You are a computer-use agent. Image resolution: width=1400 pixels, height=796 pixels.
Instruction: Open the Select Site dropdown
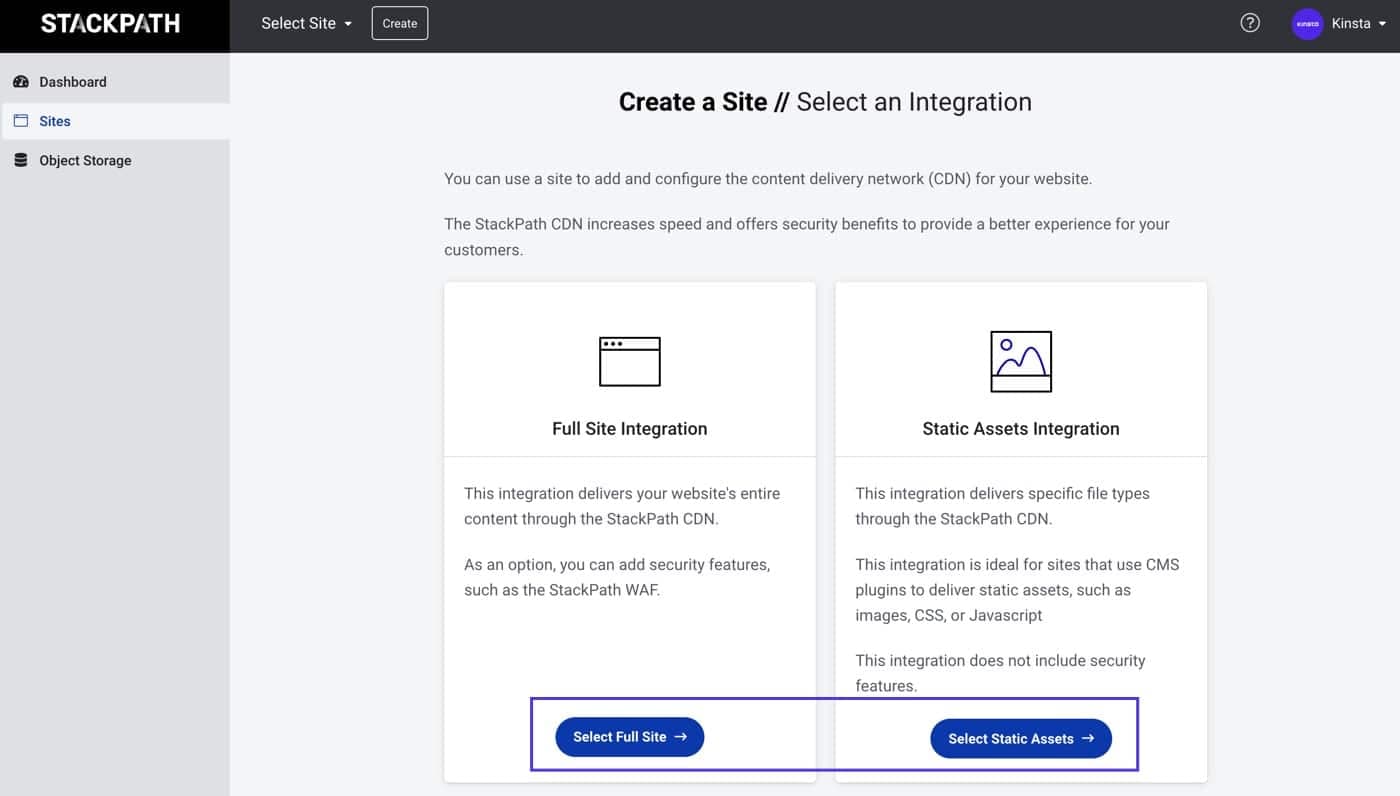(x=298, y=23)
